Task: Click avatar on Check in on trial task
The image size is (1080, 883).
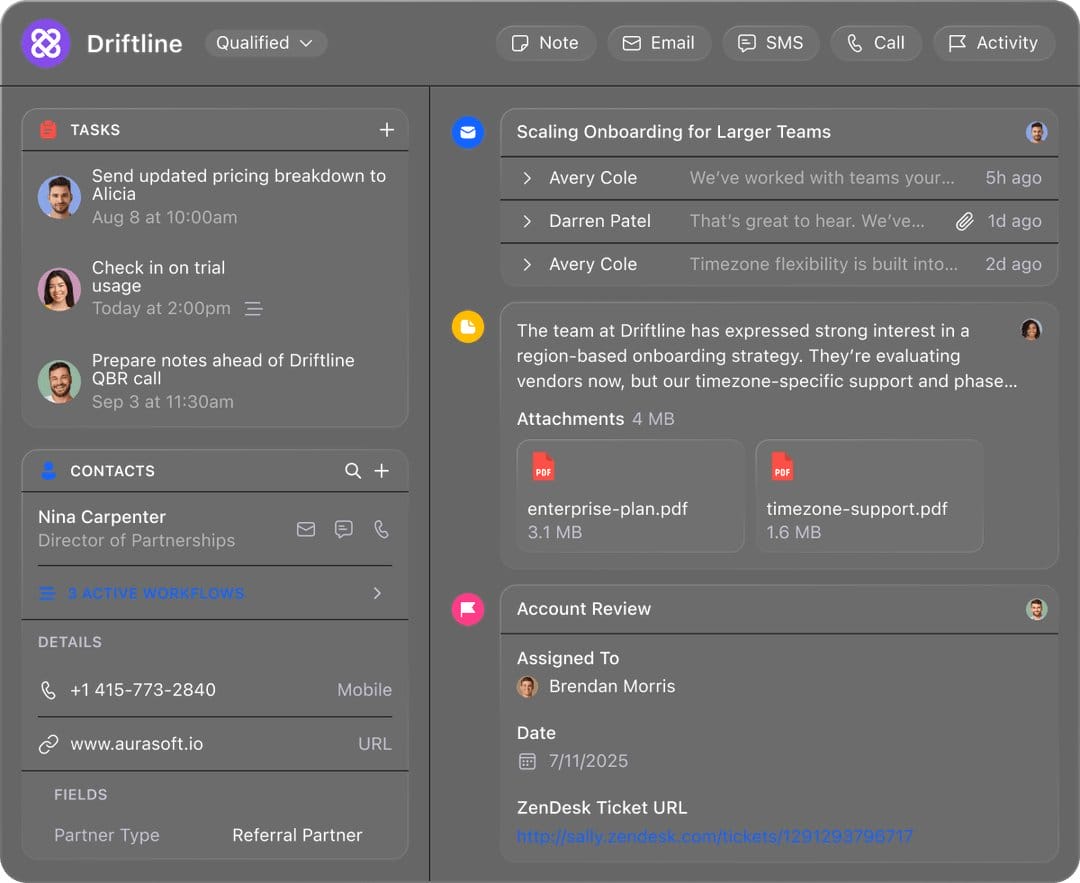Action: click(x=59, y=289)
